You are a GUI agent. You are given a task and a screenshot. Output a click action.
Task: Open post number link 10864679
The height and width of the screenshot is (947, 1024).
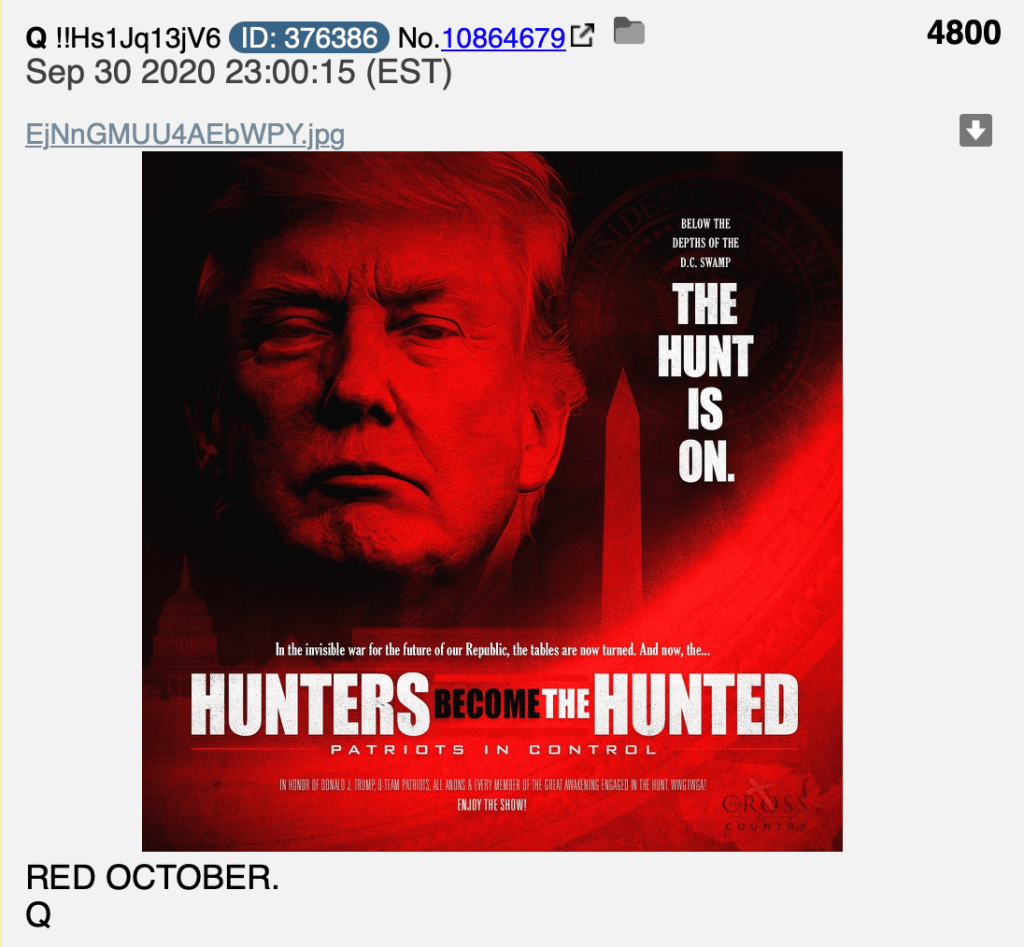point(504,39)
